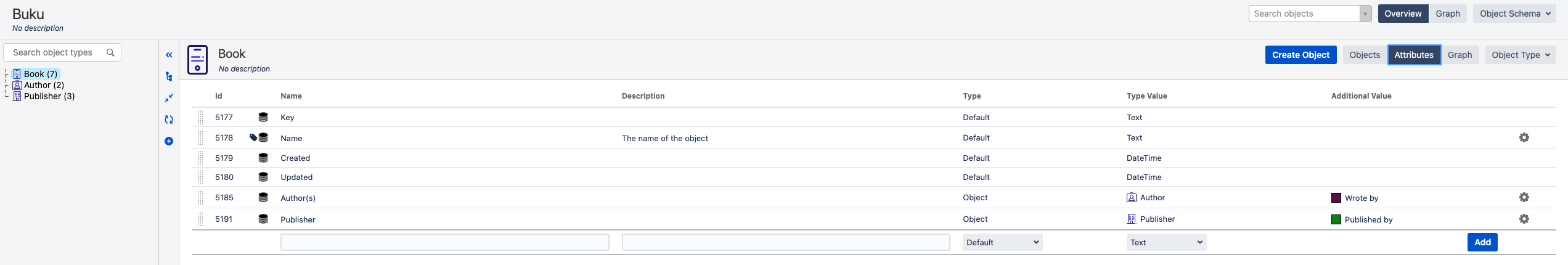
Task: Click the Add attribute button
Action: [x=1482, y=242]
